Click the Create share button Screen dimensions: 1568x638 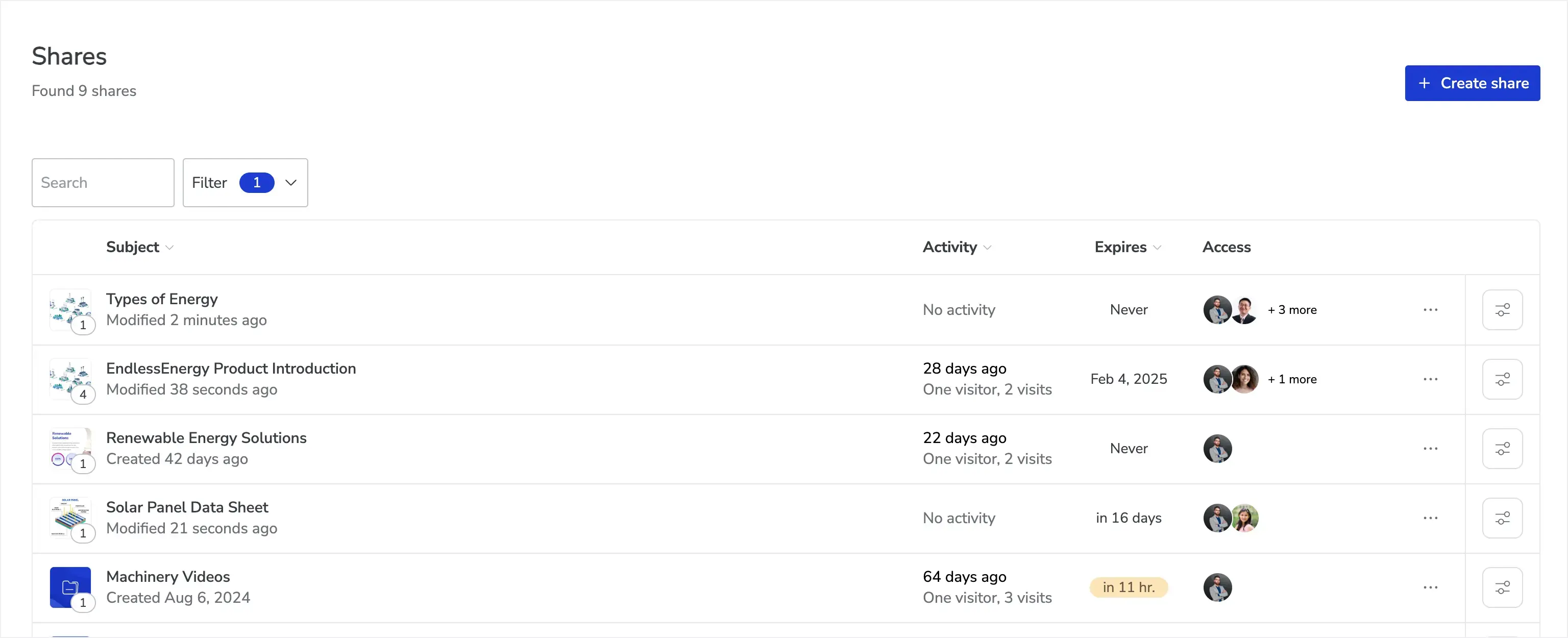coord(1473,83)
